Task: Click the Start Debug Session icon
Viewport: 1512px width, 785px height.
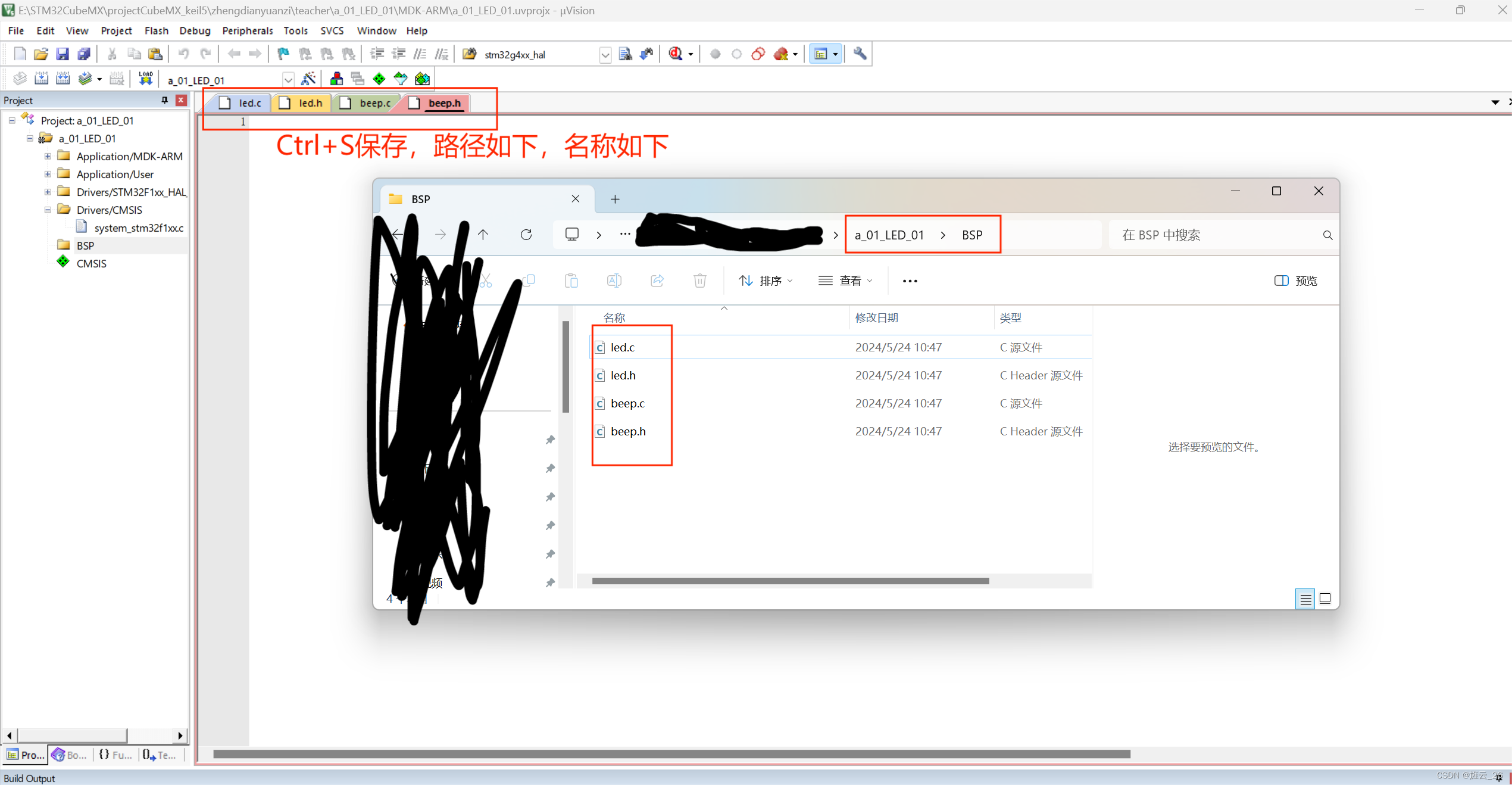Action: point(675,54)
